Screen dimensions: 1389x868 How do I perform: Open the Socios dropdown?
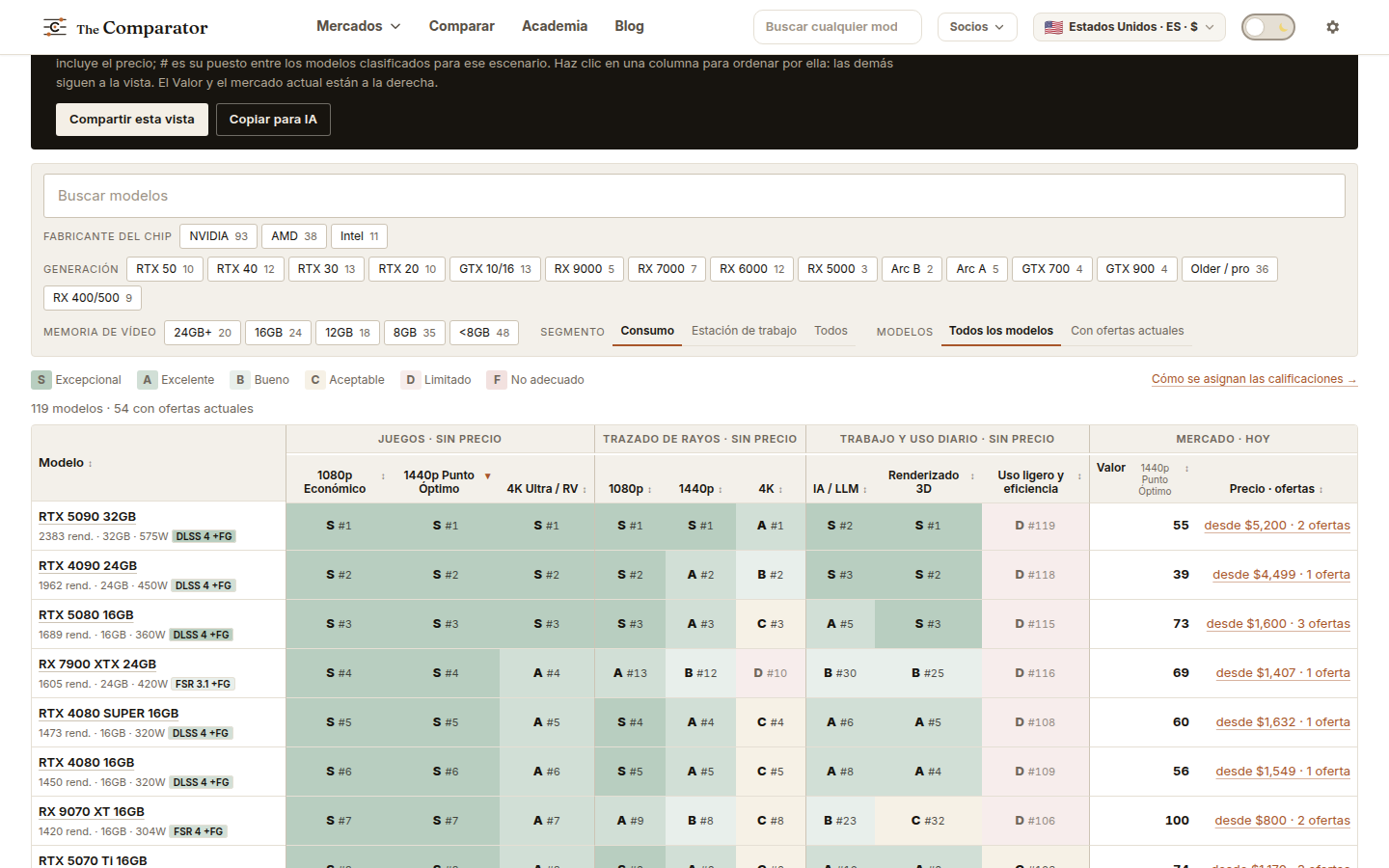pos(977,27)
